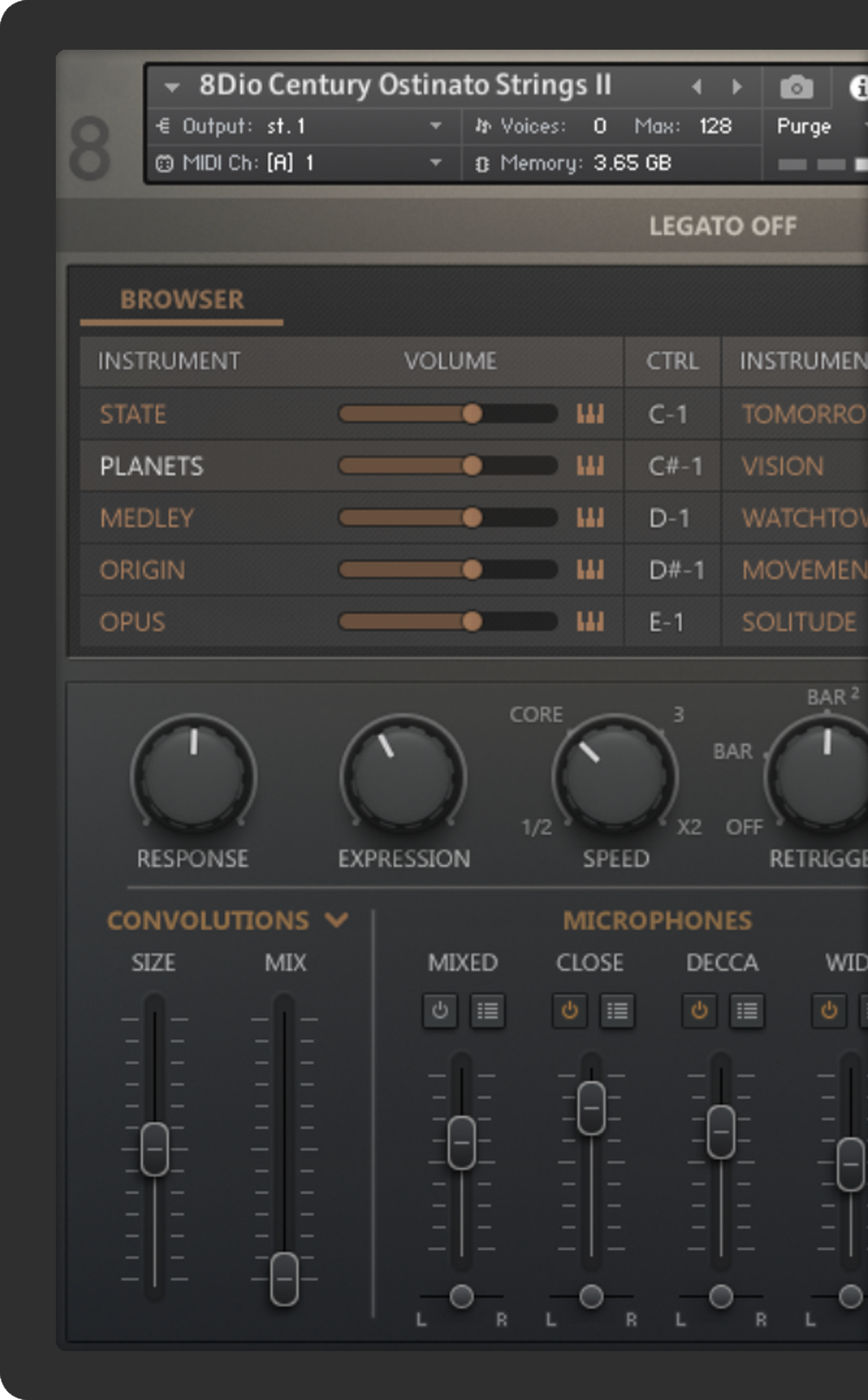Click the Max voices value 128
The width and height of the screenshot is (868, 1400).
[x=715, y=125]
